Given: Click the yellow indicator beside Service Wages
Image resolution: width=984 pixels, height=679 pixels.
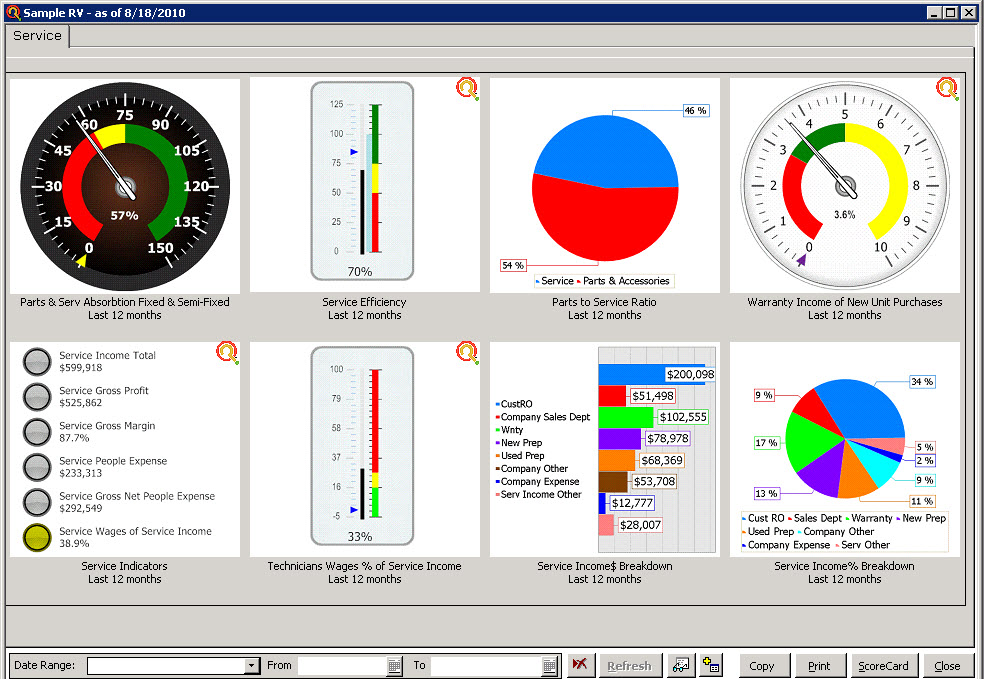Looking at the screenshot, I should click(36, 538).
